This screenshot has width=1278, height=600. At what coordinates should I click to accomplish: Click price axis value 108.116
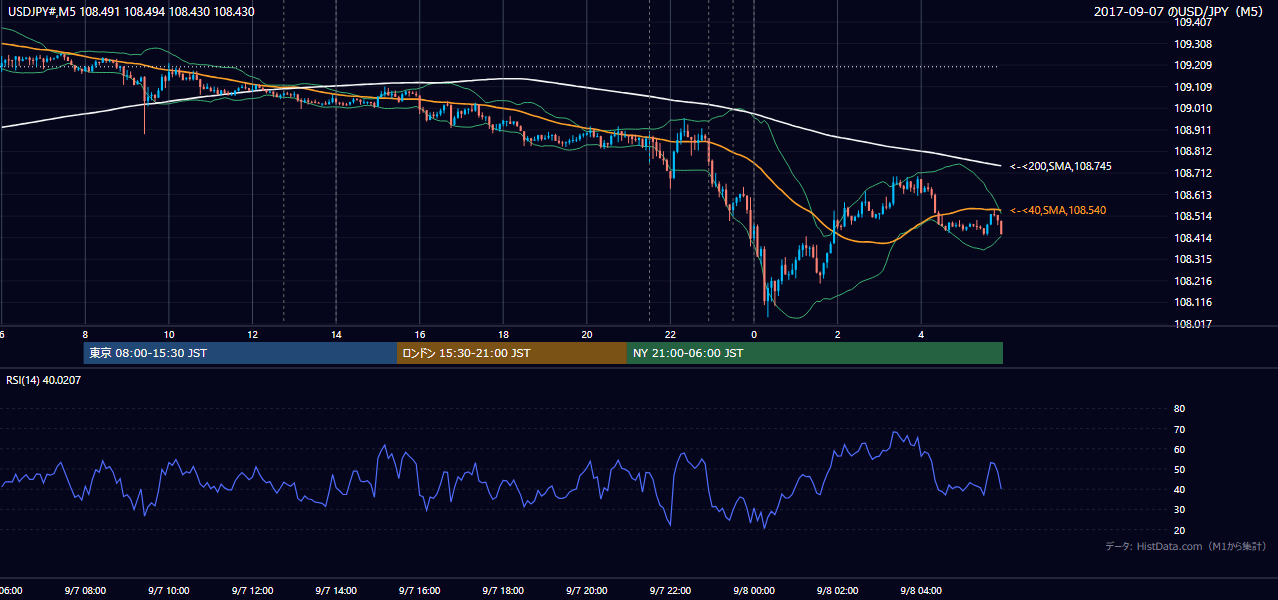click(x=1193, y=302)
